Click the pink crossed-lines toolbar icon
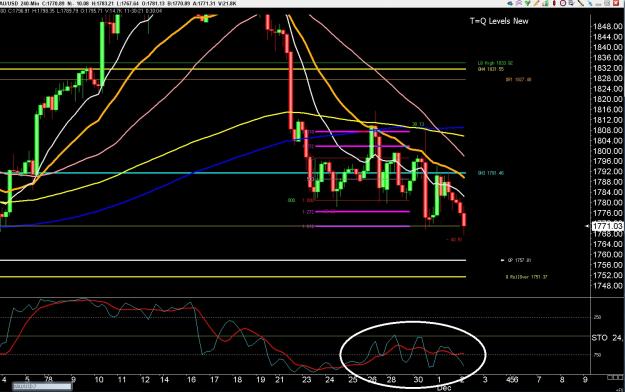This screenshot has width=625, height=392. coord(519,3)
